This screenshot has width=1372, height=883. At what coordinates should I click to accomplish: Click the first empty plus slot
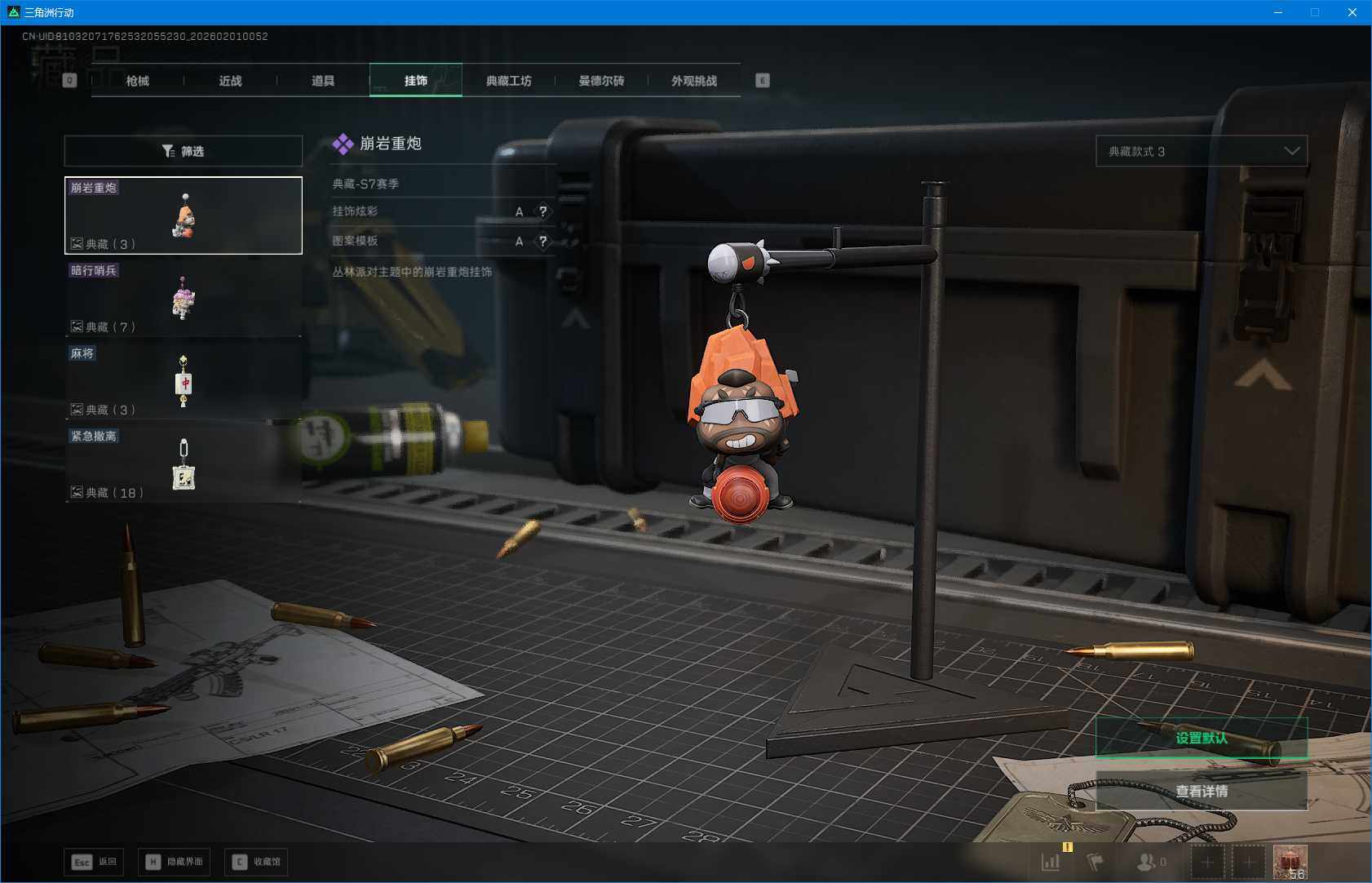1207,862
